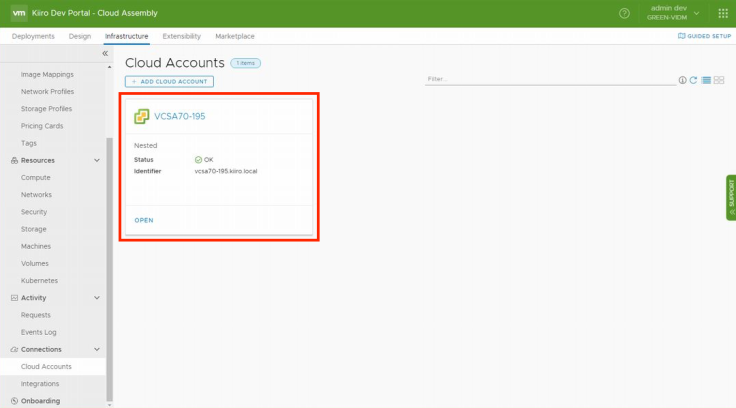Click the green OK status icon

click(198, 160)
